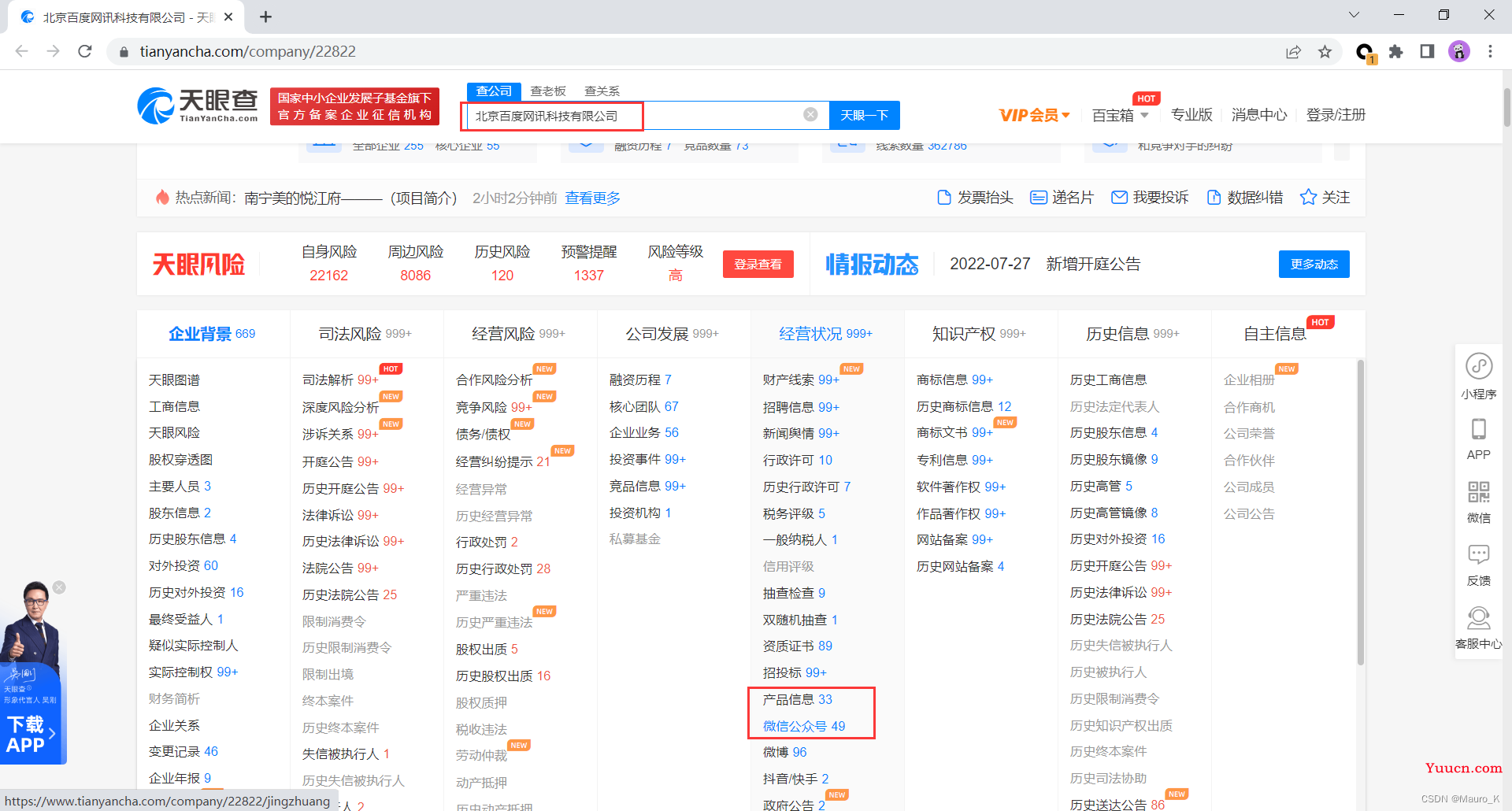Click the browser address bar URL

click(248, 51)
